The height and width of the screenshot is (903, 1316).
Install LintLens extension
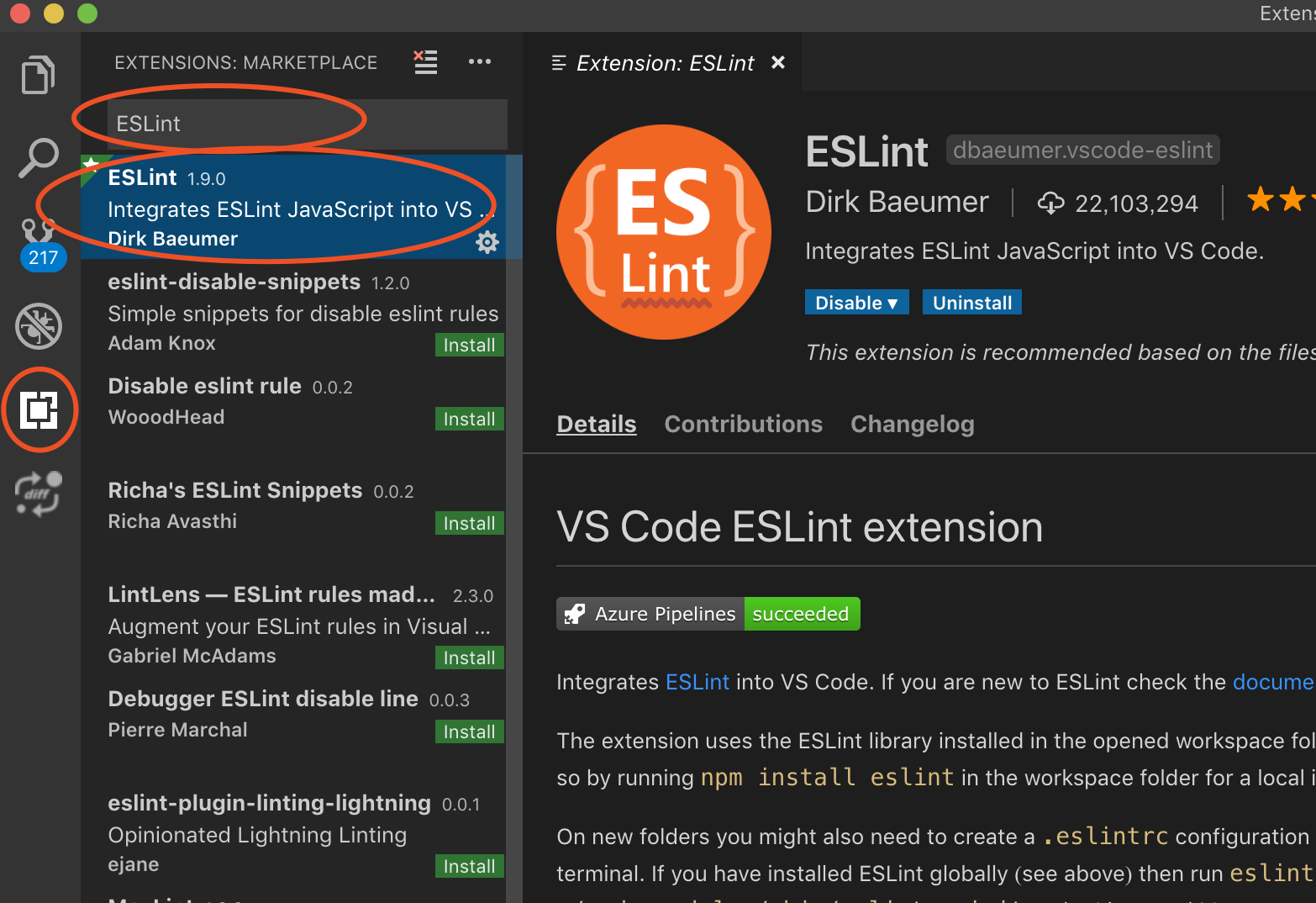point(469,657)
